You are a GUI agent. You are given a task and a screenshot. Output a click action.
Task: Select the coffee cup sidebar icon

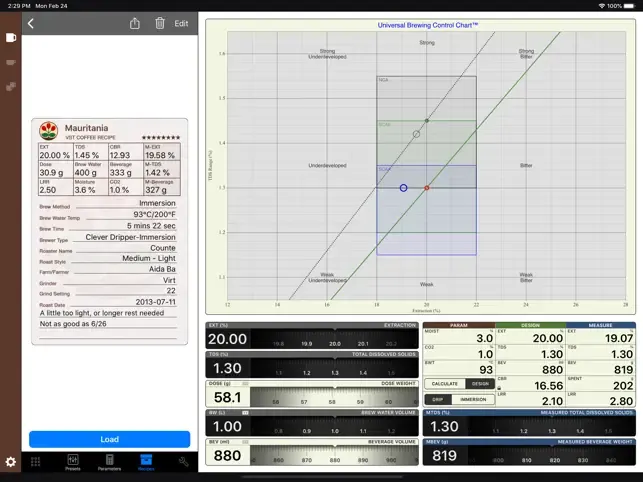pyautogui.click(x=11, y=38)
